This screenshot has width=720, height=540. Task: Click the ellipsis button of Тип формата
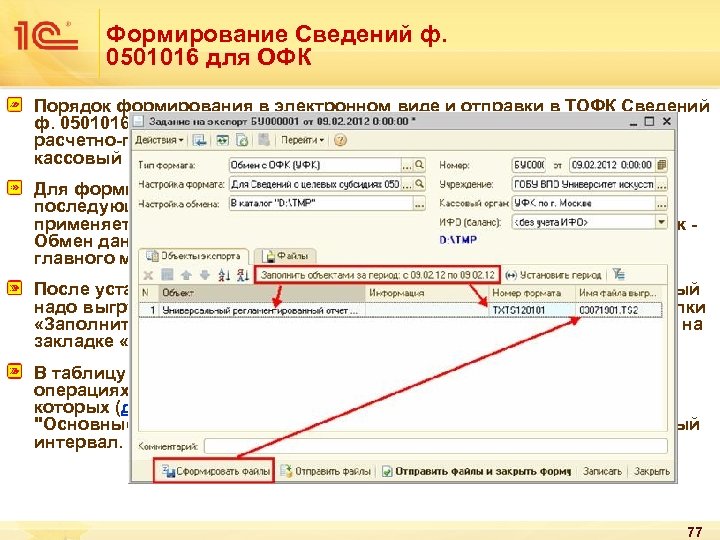tap(407, 165)
